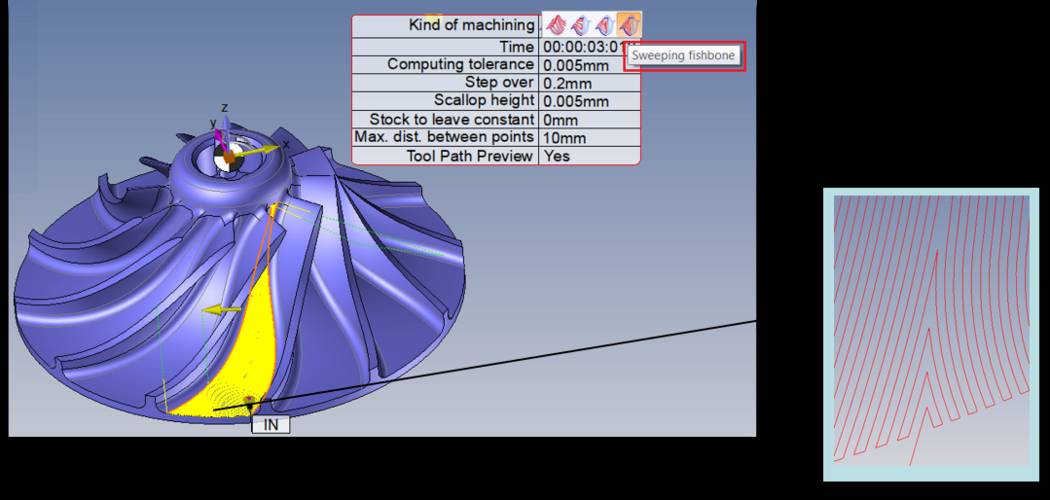Pick the second Kind of machining icon
The image size is (1050, 500).
click(580, 25)
